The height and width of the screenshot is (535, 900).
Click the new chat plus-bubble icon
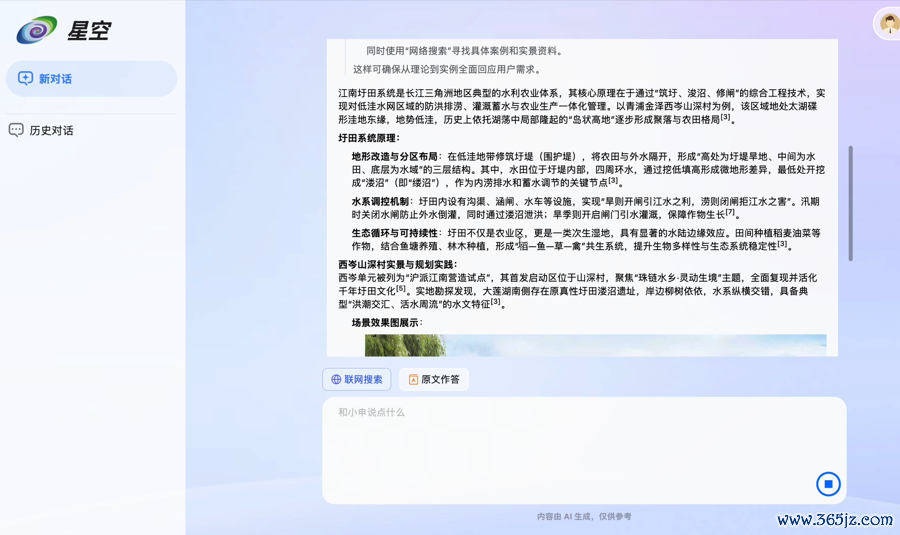click(25, 79)
